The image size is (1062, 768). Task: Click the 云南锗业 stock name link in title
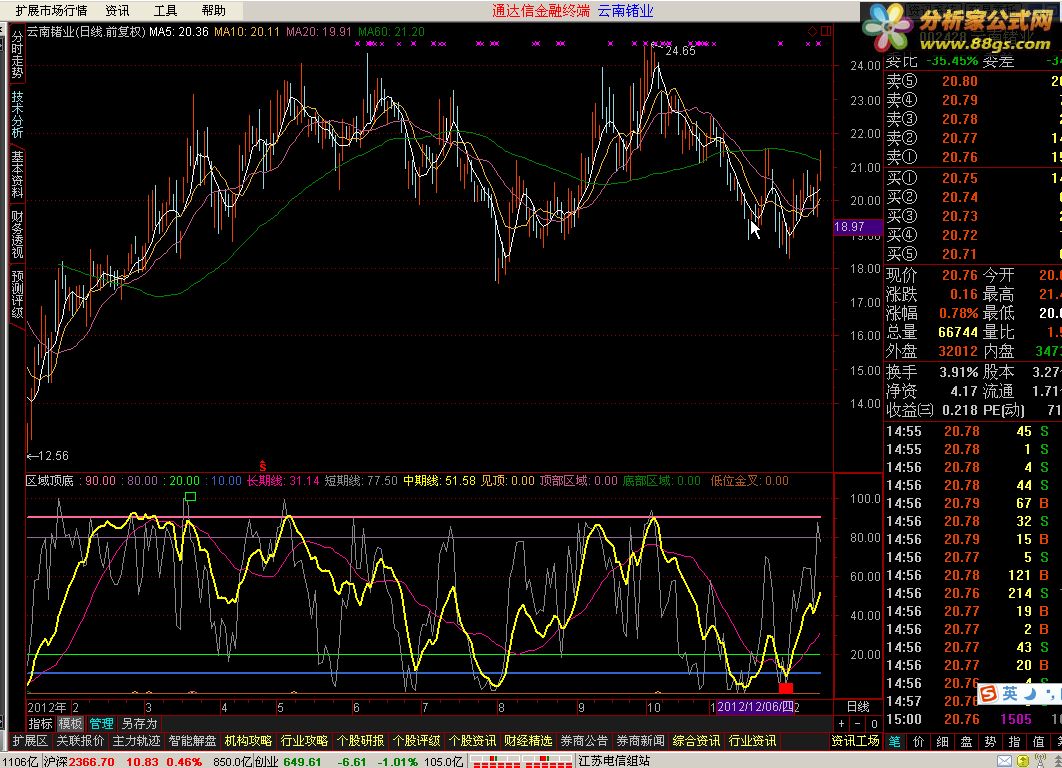pos(624,10)
